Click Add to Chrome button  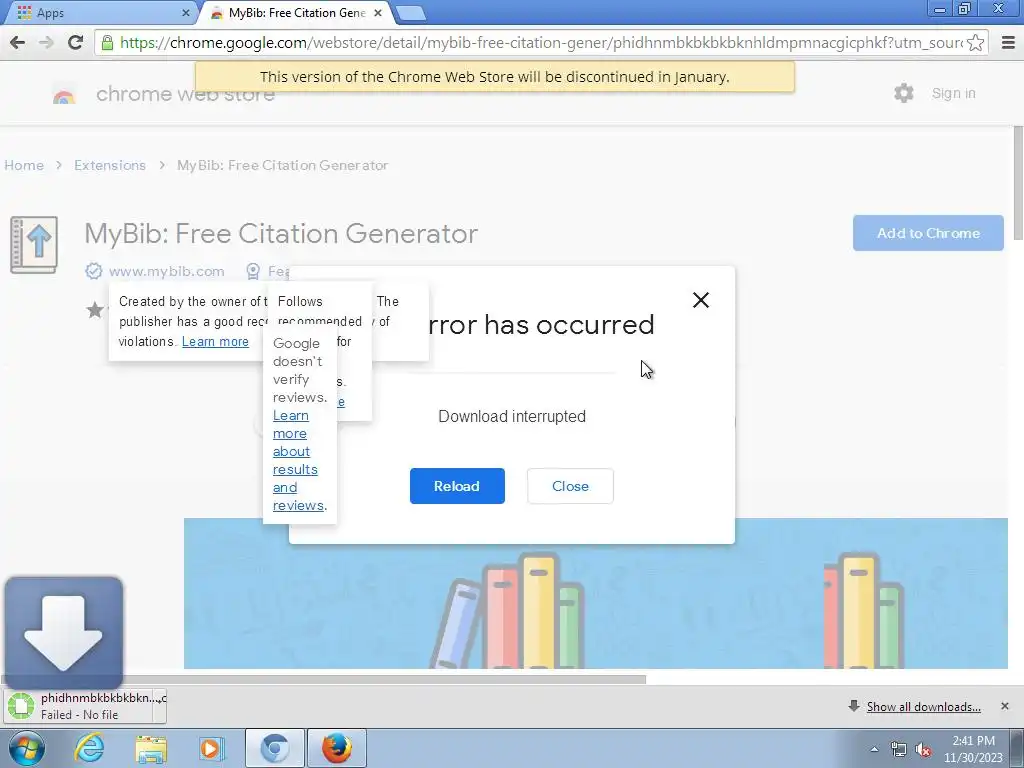click(x=928, y=233)
